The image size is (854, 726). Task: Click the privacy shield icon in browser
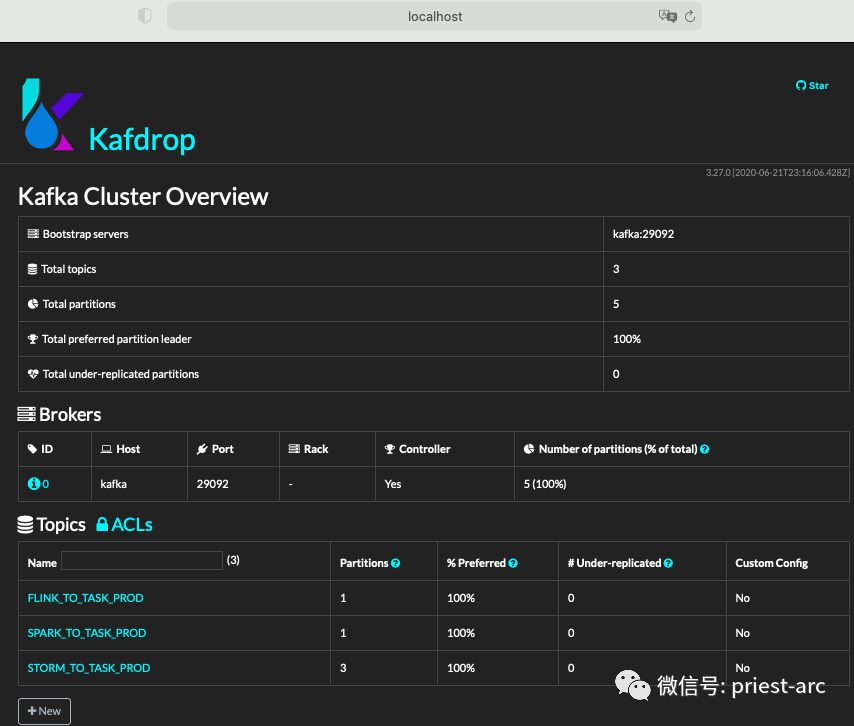pyautogui.click(x=144, y=17)
